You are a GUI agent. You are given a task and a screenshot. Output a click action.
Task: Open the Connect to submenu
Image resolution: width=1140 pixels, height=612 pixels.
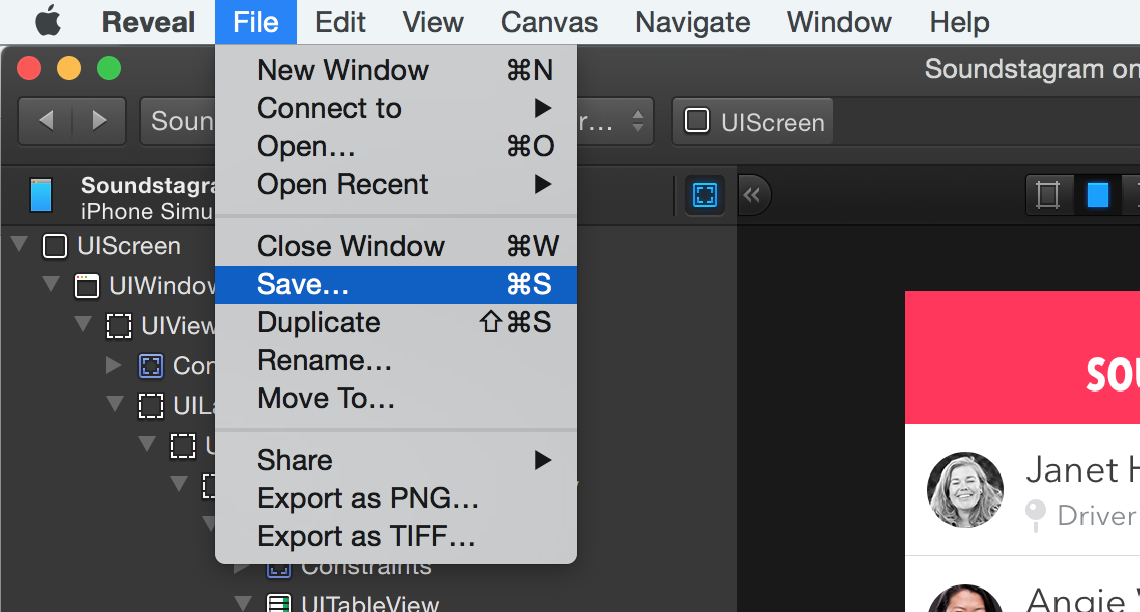[396, 108]
